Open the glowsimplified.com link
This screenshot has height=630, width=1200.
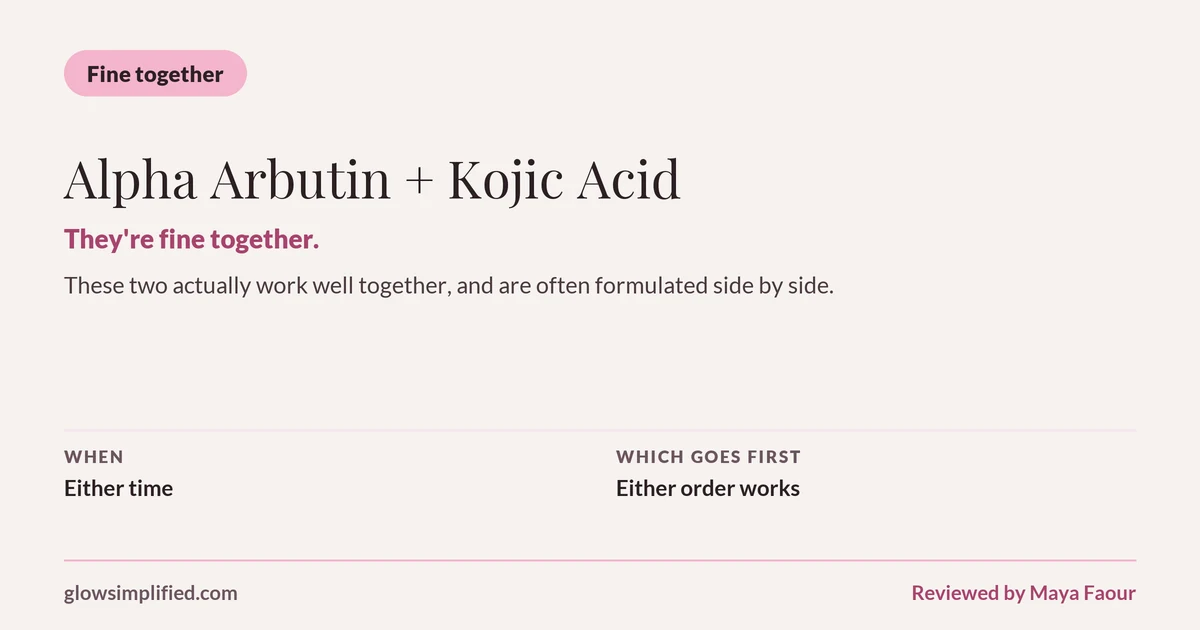pos(151,593)
